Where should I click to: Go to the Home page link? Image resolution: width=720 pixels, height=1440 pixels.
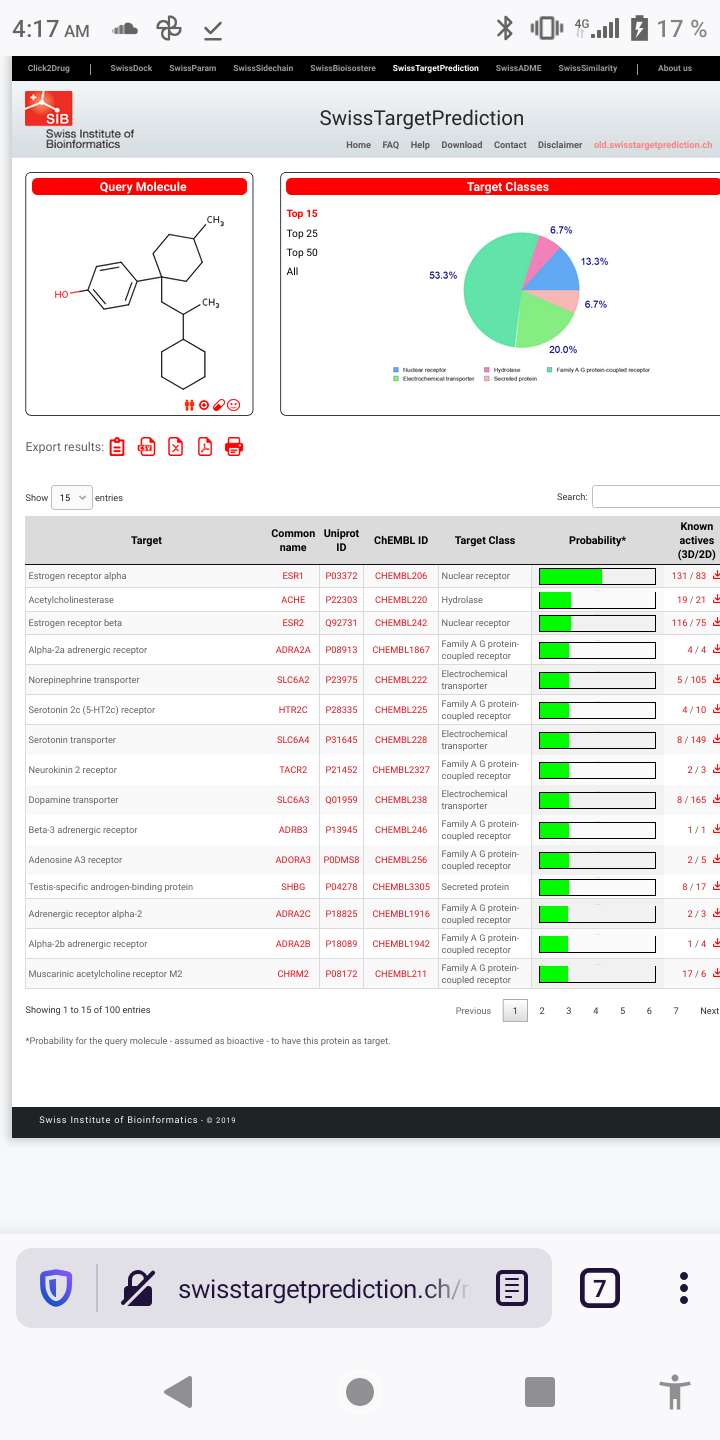pos(359,145)
